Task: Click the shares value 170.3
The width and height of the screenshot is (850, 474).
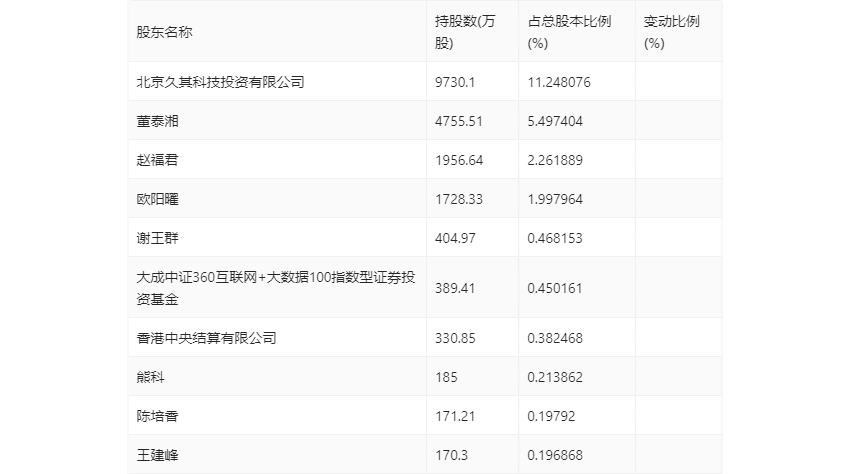Action: pos(452,455)
